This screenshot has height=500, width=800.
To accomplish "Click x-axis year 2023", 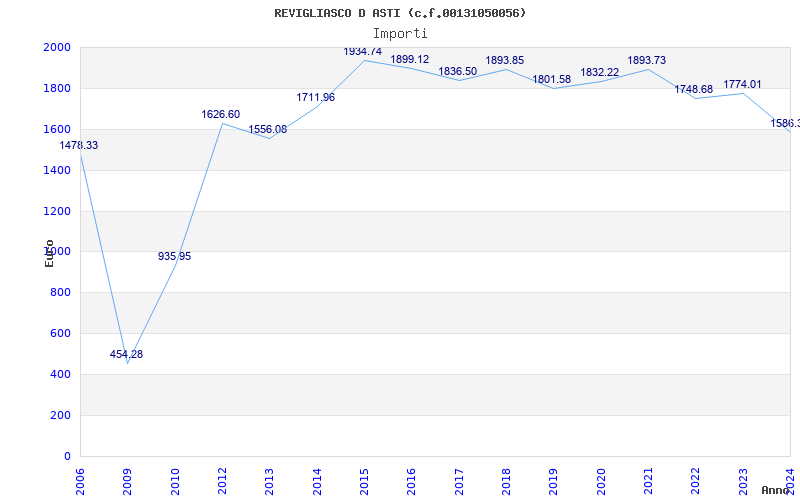I will (x=743, y=482).
